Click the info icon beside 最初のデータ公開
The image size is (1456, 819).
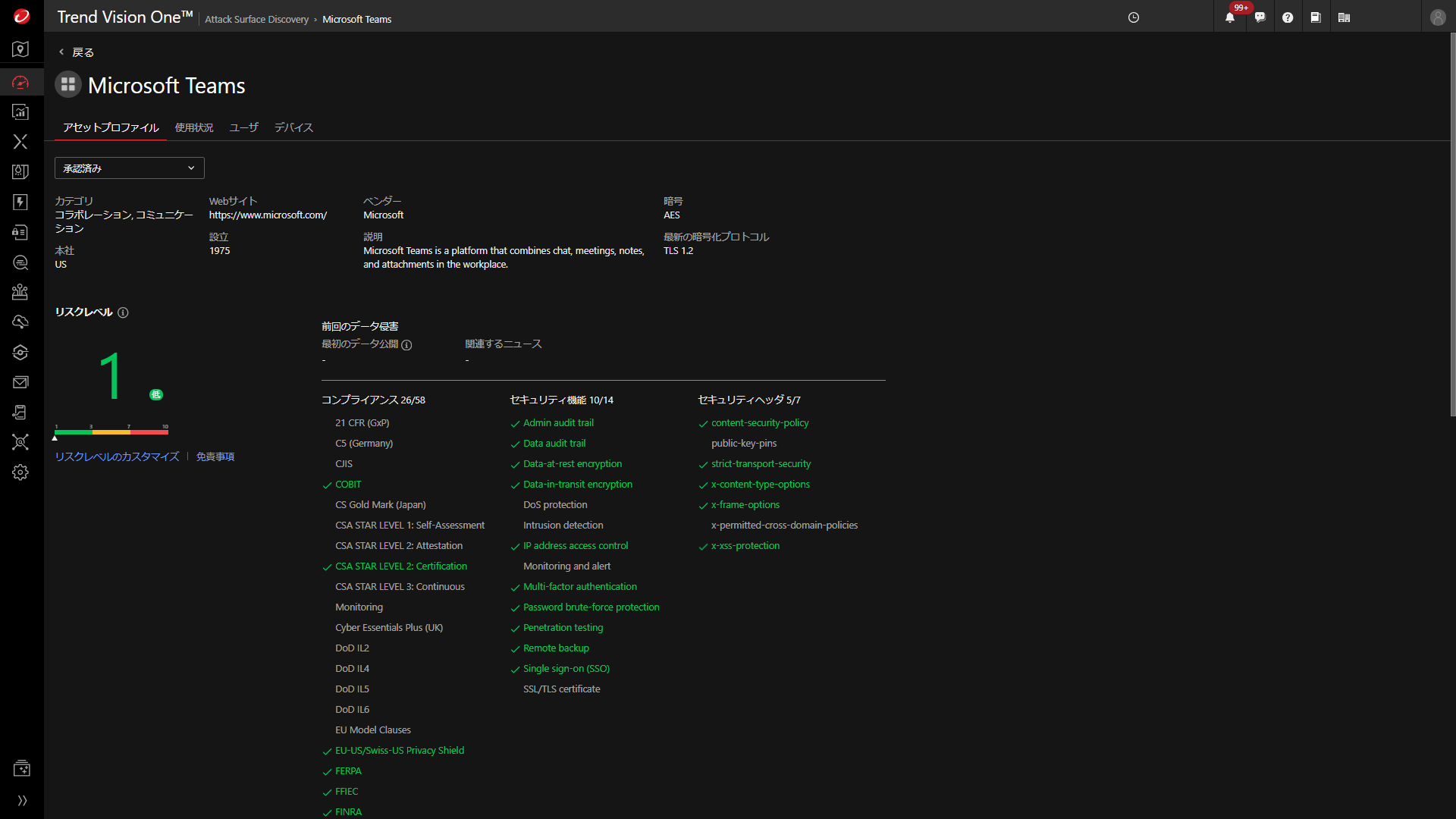click(x=406, y=345)
